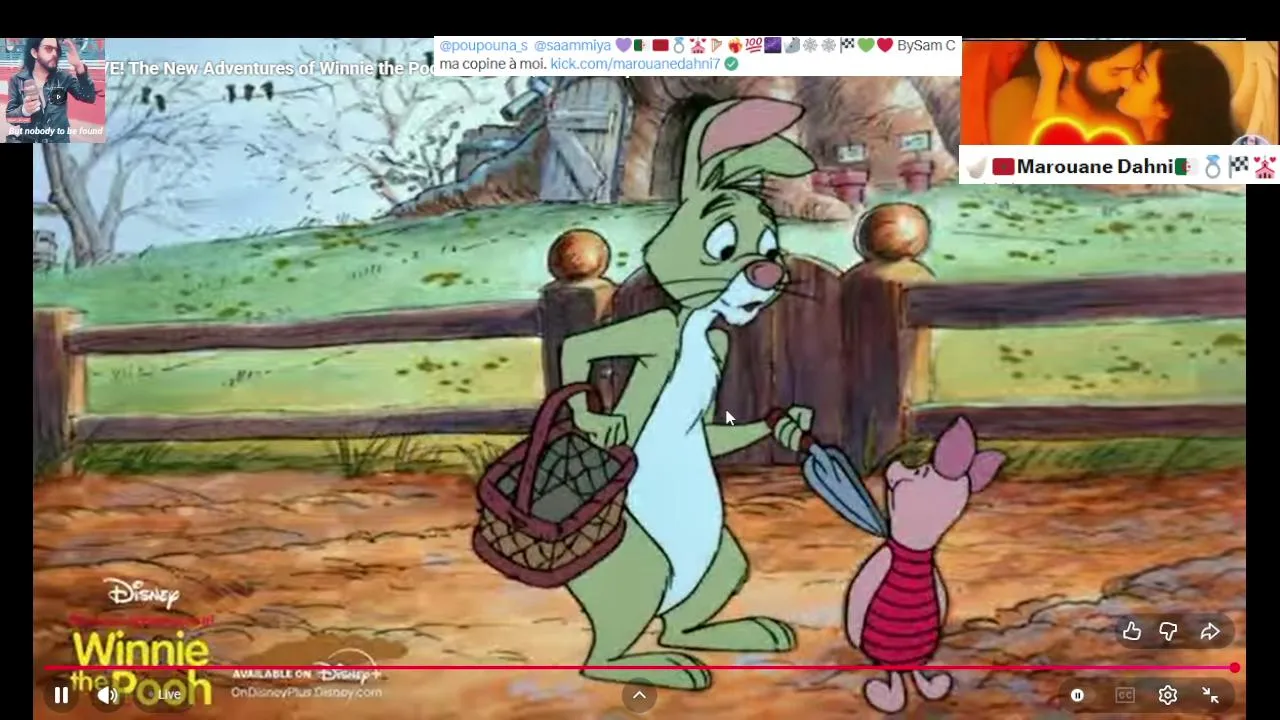1280x720 pixels.
Task: Like the video with the thumbs up
Action: pyautogui.click(x=1132, y=631)
